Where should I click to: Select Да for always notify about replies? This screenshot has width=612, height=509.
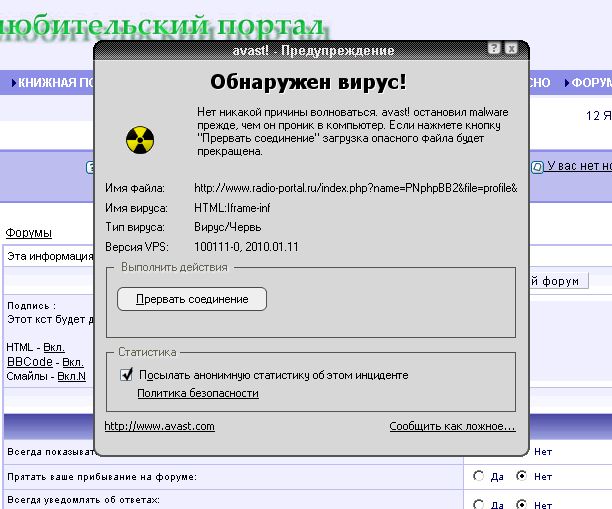click(x=478, y=502)
